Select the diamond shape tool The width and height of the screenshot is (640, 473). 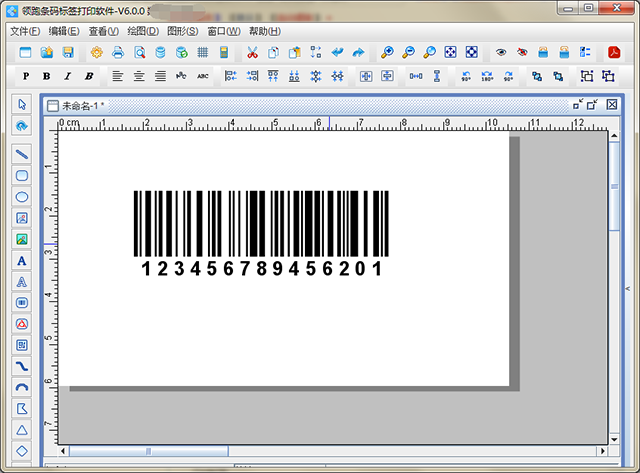(22, 451)
